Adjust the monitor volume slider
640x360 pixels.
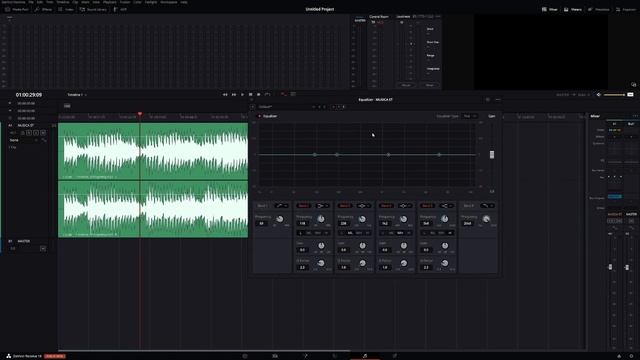point(614,95)
